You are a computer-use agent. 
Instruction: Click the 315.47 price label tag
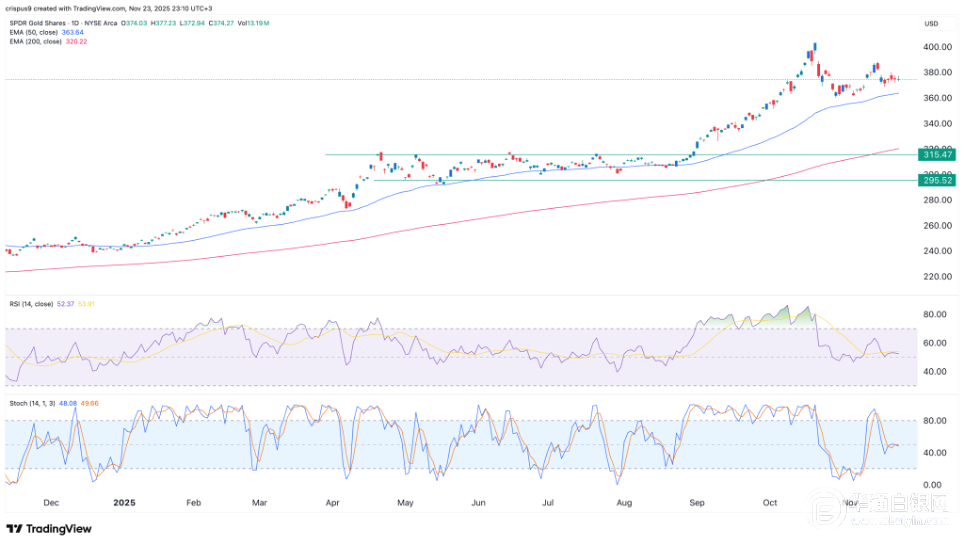click(936, 155)
